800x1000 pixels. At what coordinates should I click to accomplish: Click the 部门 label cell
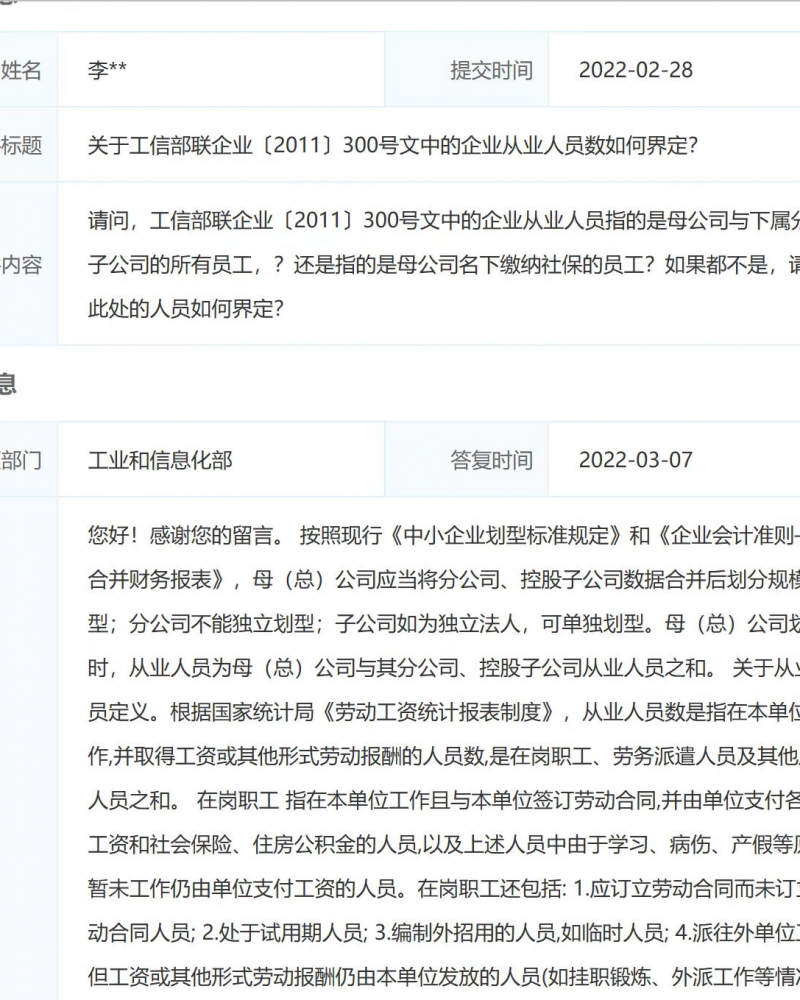click(29, 460)
